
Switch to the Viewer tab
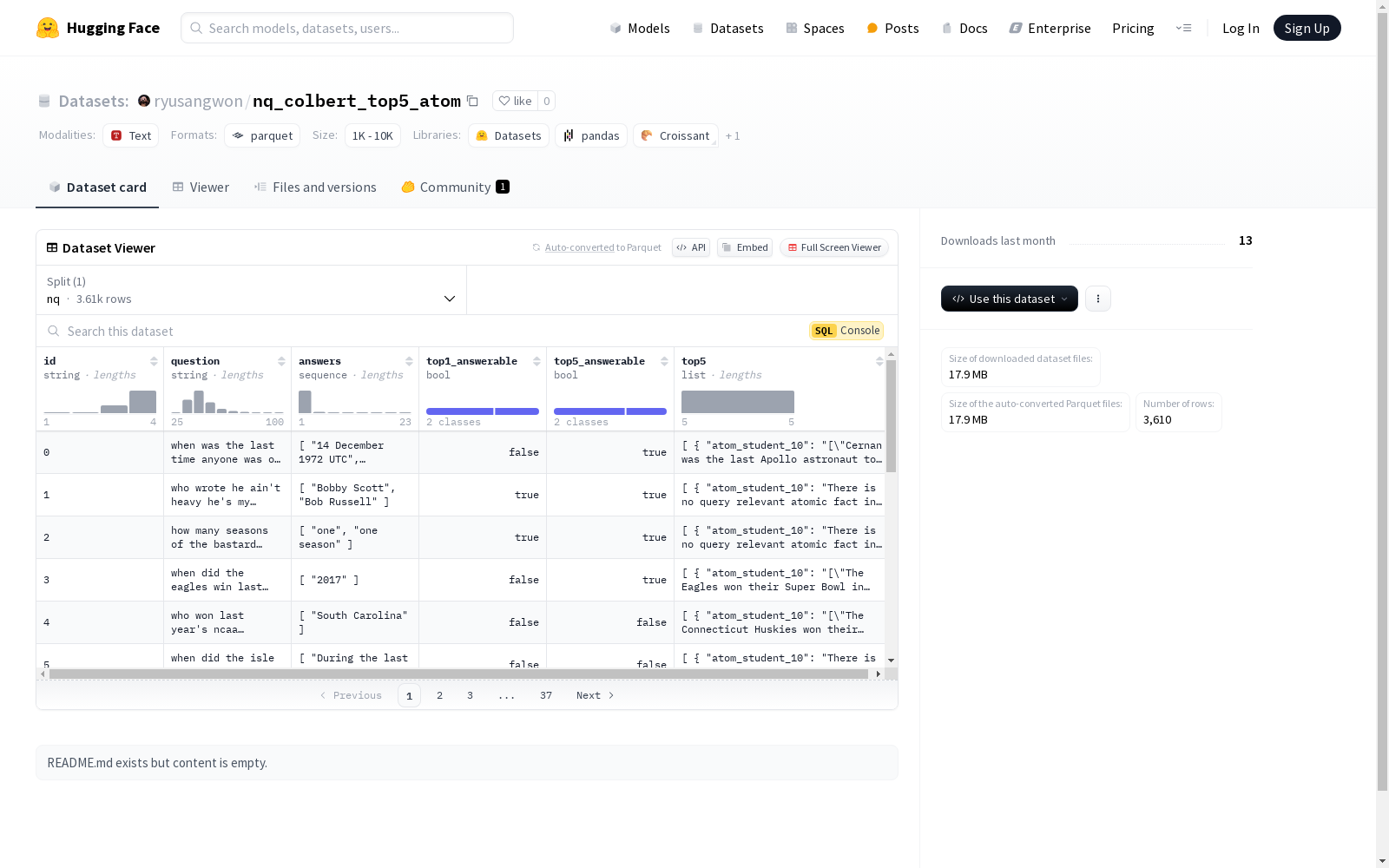[201, 187]
